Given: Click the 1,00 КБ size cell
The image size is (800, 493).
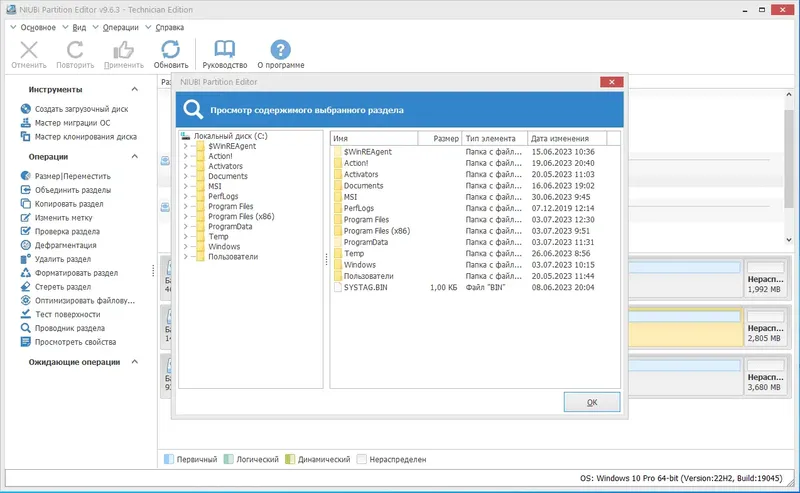Looking at the screenshot, I should point(443,287).
